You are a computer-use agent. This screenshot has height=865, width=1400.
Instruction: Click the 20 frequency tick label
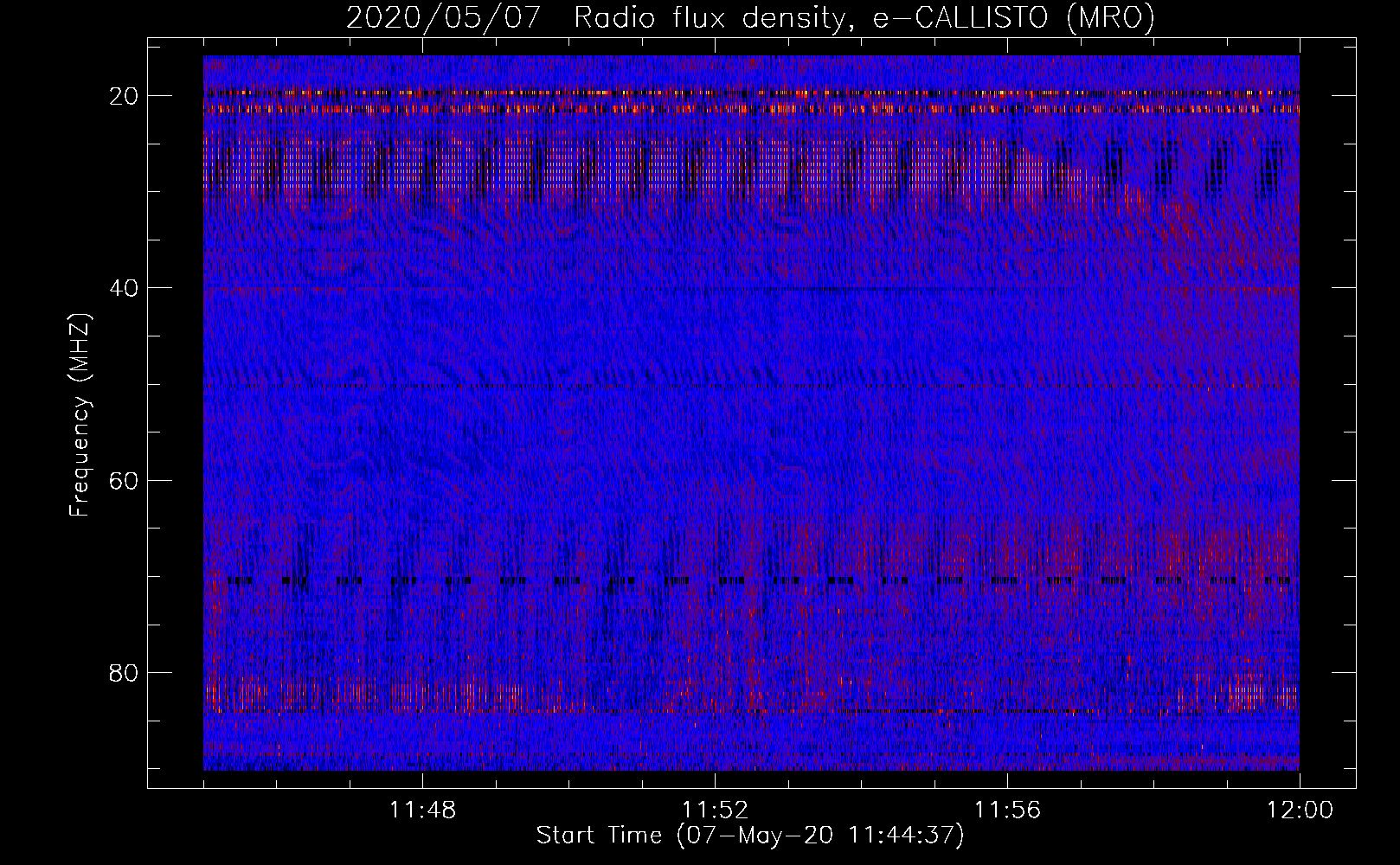pyautogui.click(x=124, y=96)
